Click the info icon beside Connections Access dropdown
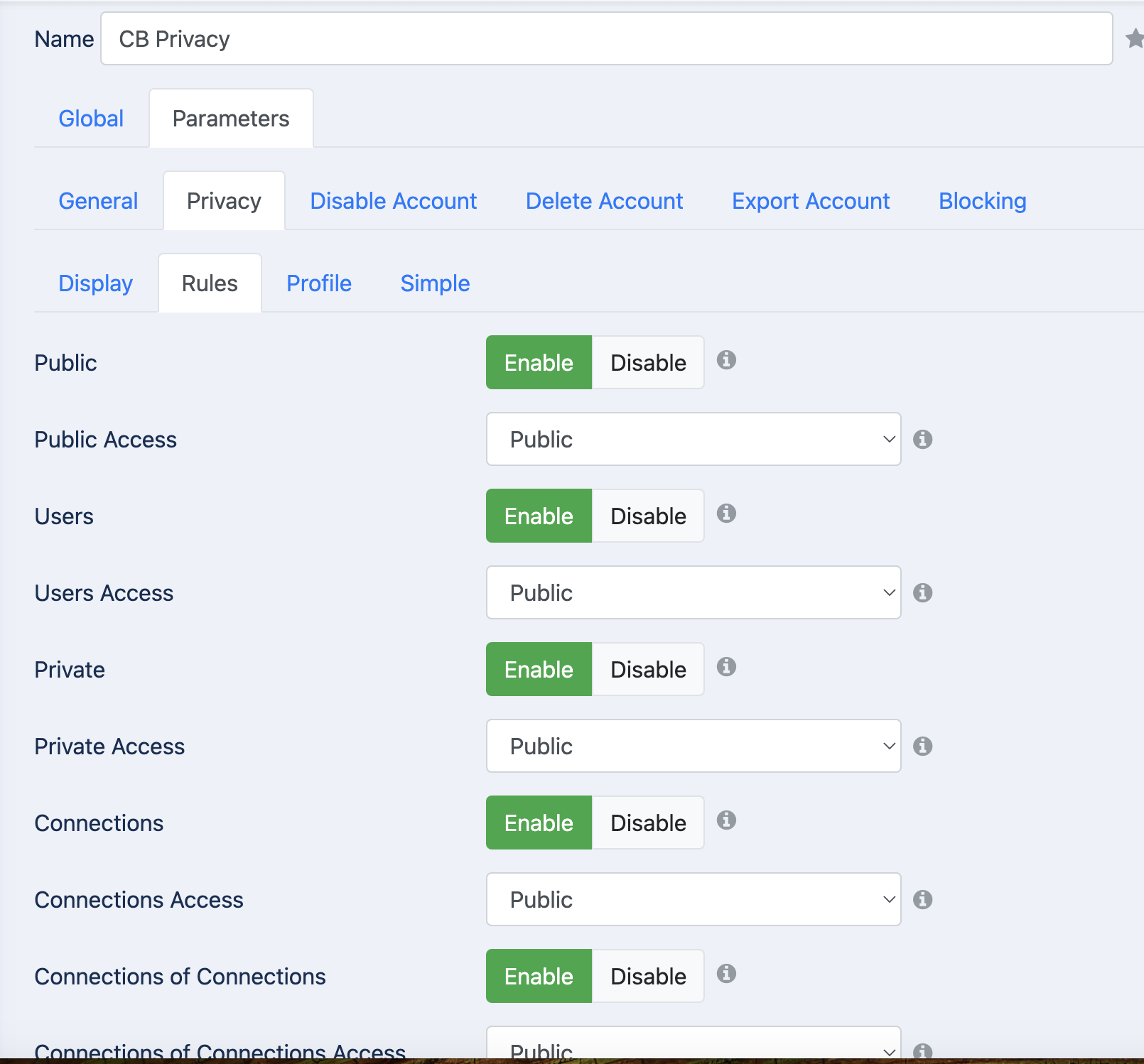The image size is (1144, 1064). coord(923,900)
